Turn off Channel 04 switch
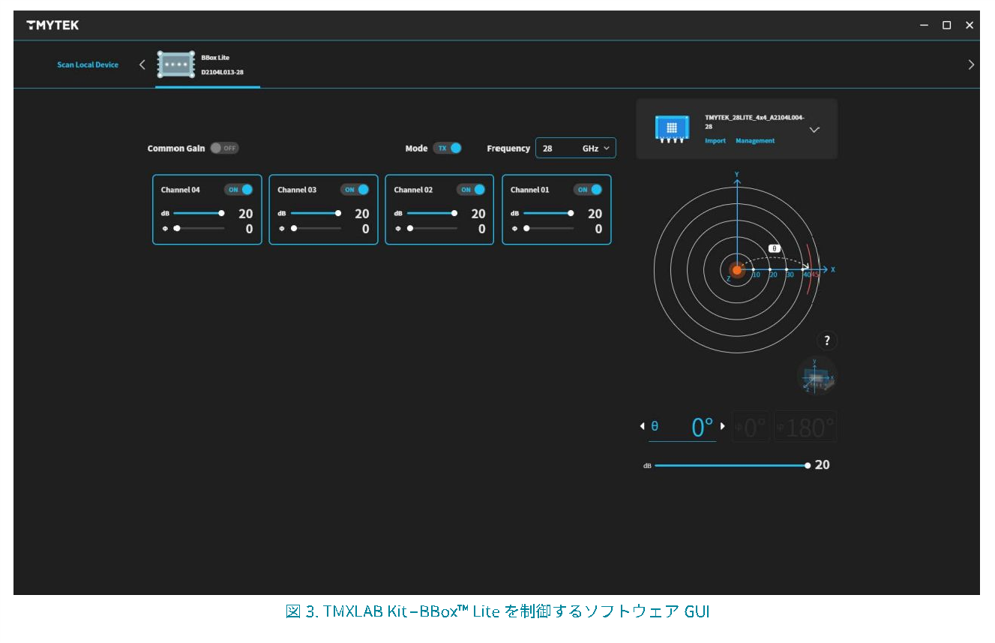The width and height of the screenshot is (995, 643). [x=239, y=190]
